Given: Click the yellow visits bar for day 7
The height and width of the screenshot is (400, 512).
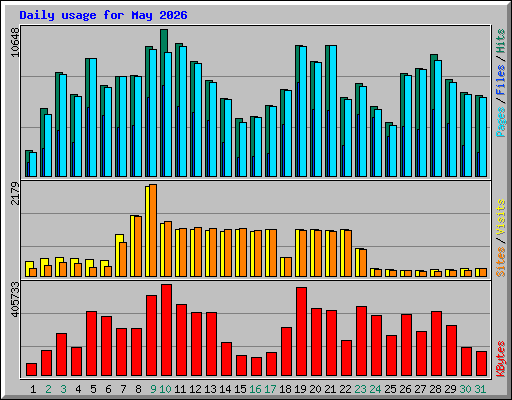Looking at the screenshot, I should (x=118, y=255).
